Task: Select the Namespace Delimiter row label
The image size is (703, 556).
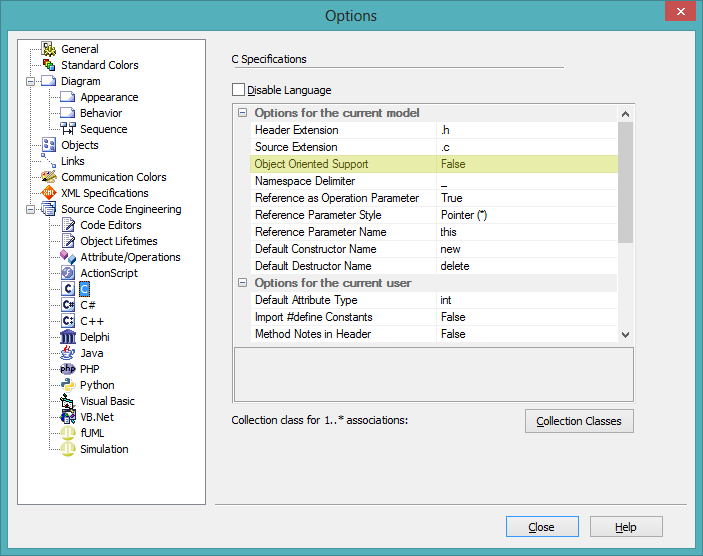Action: tap(305, 181)
